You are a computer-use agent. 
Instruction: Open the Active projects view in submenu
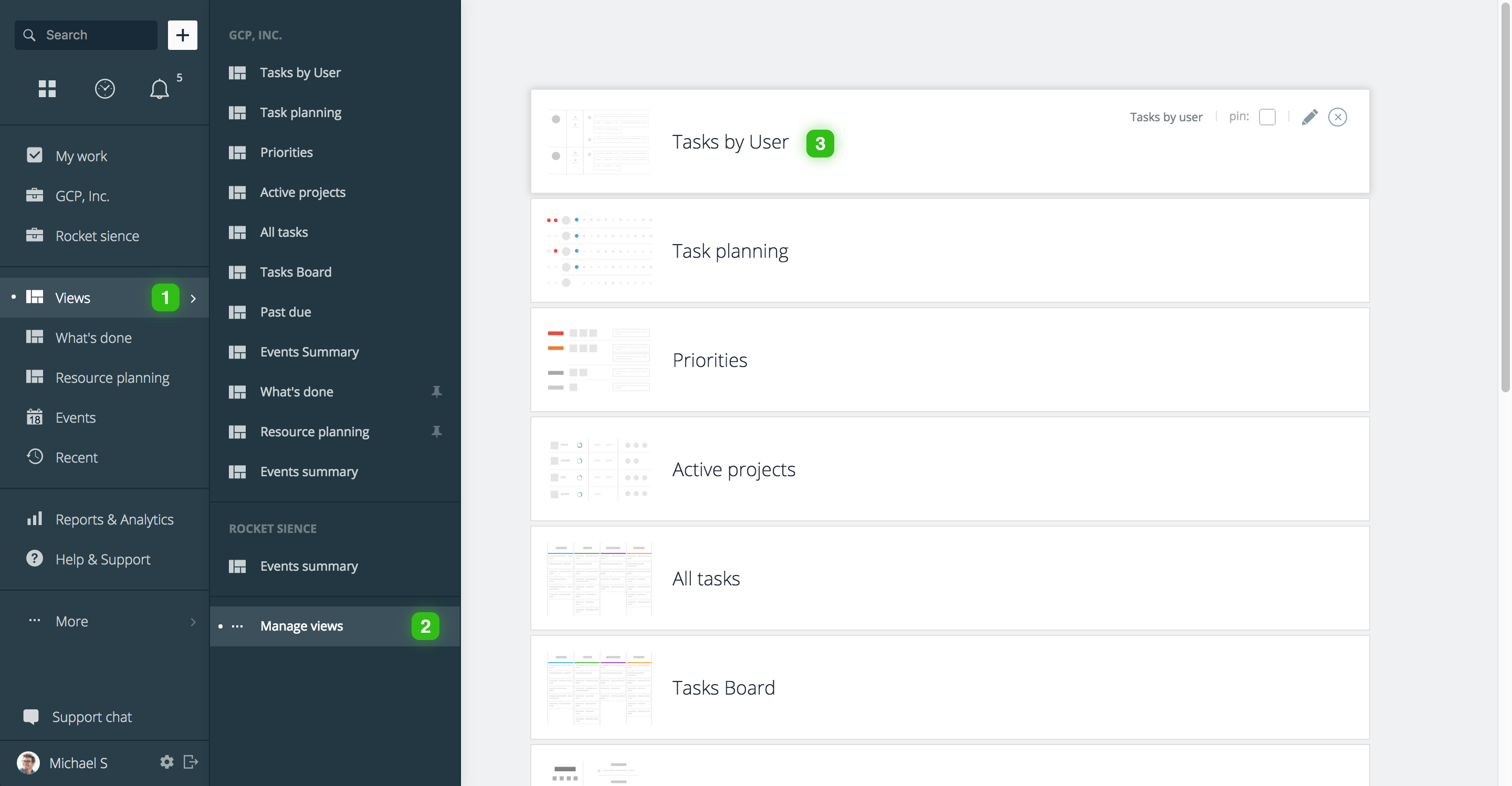(335, 193)
